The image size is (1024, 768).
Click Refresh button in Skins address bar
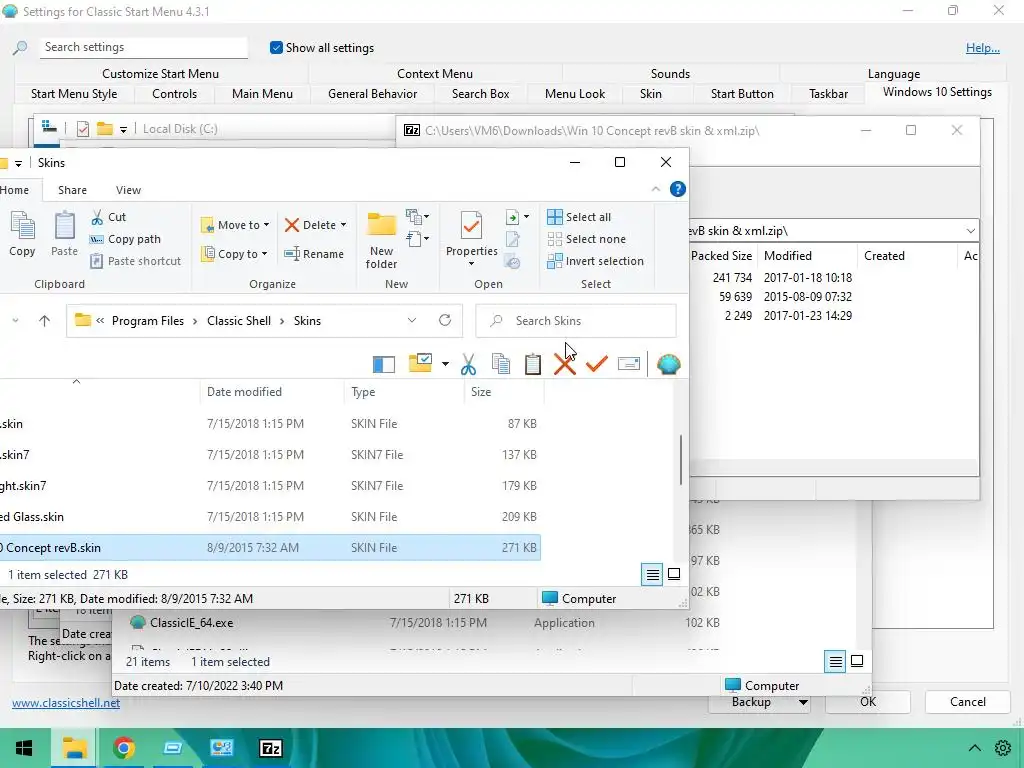point(445,320)
